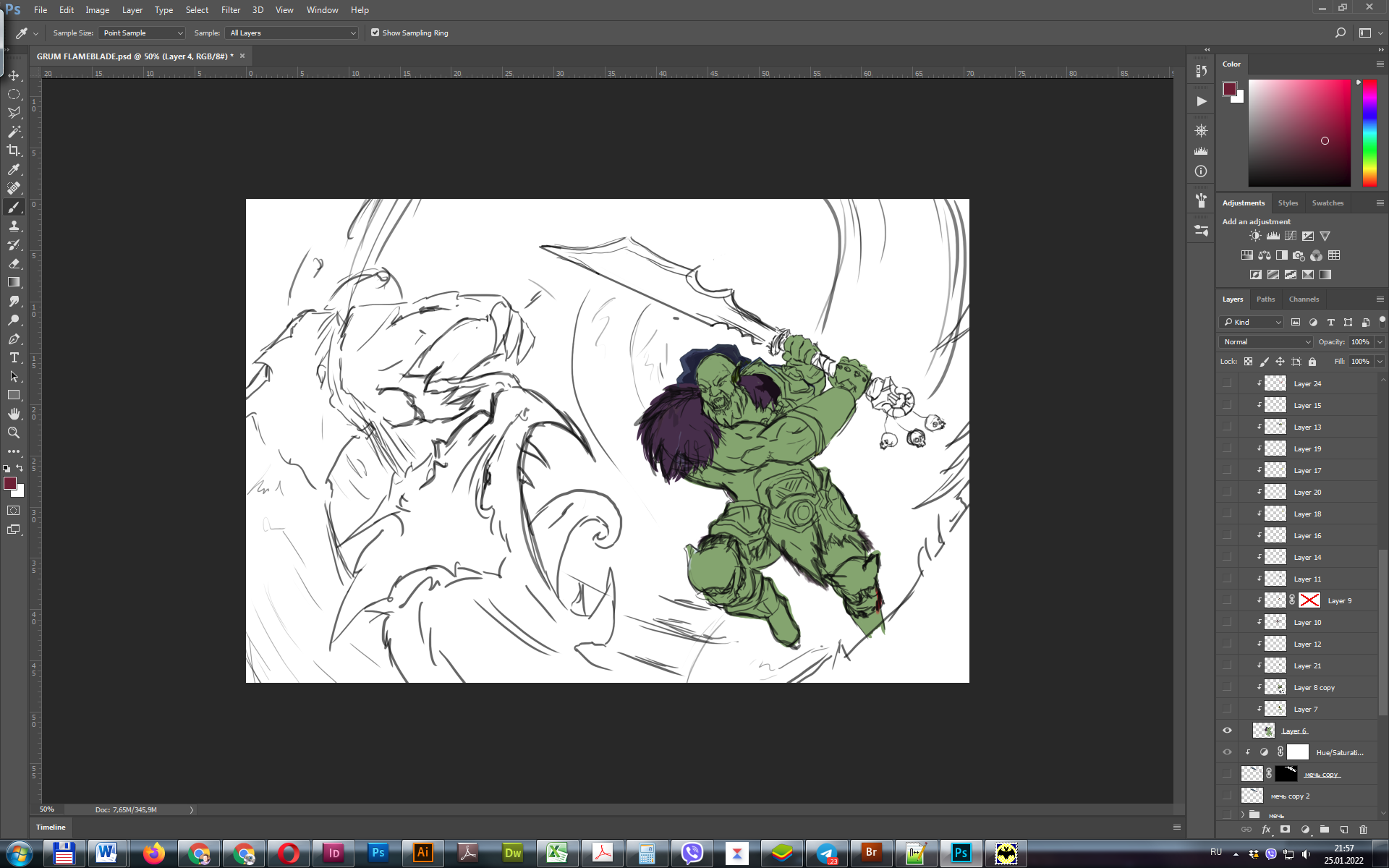The height and width of the screenshot is (868, 1389).
Task: Select the Polygonal Lasso tool
Action: 14,113
